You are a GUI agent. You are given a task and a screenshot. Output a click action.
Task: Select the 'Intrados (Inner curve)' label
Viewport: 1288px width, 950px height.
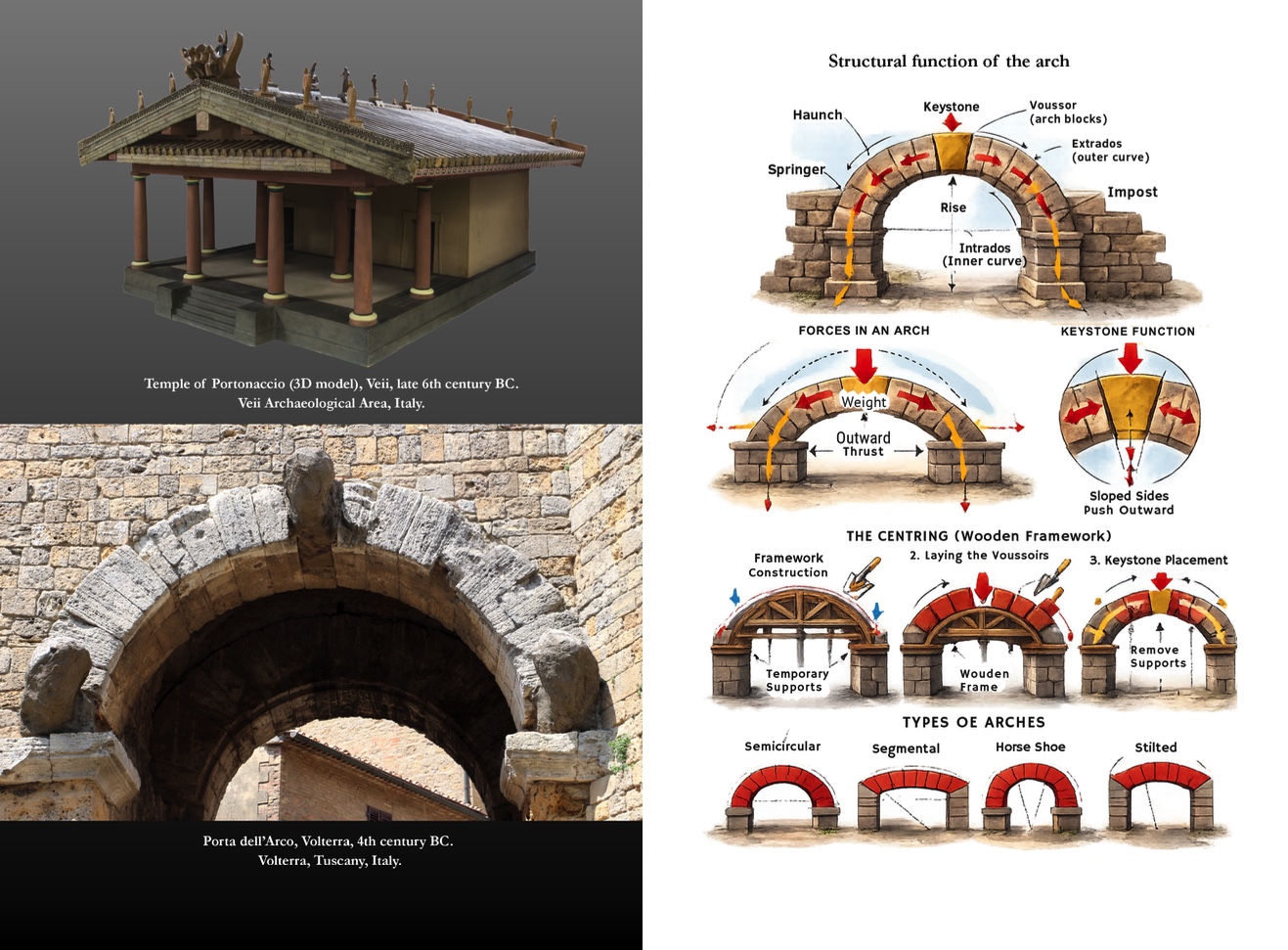pyautogui.click(x=984, y=254)
